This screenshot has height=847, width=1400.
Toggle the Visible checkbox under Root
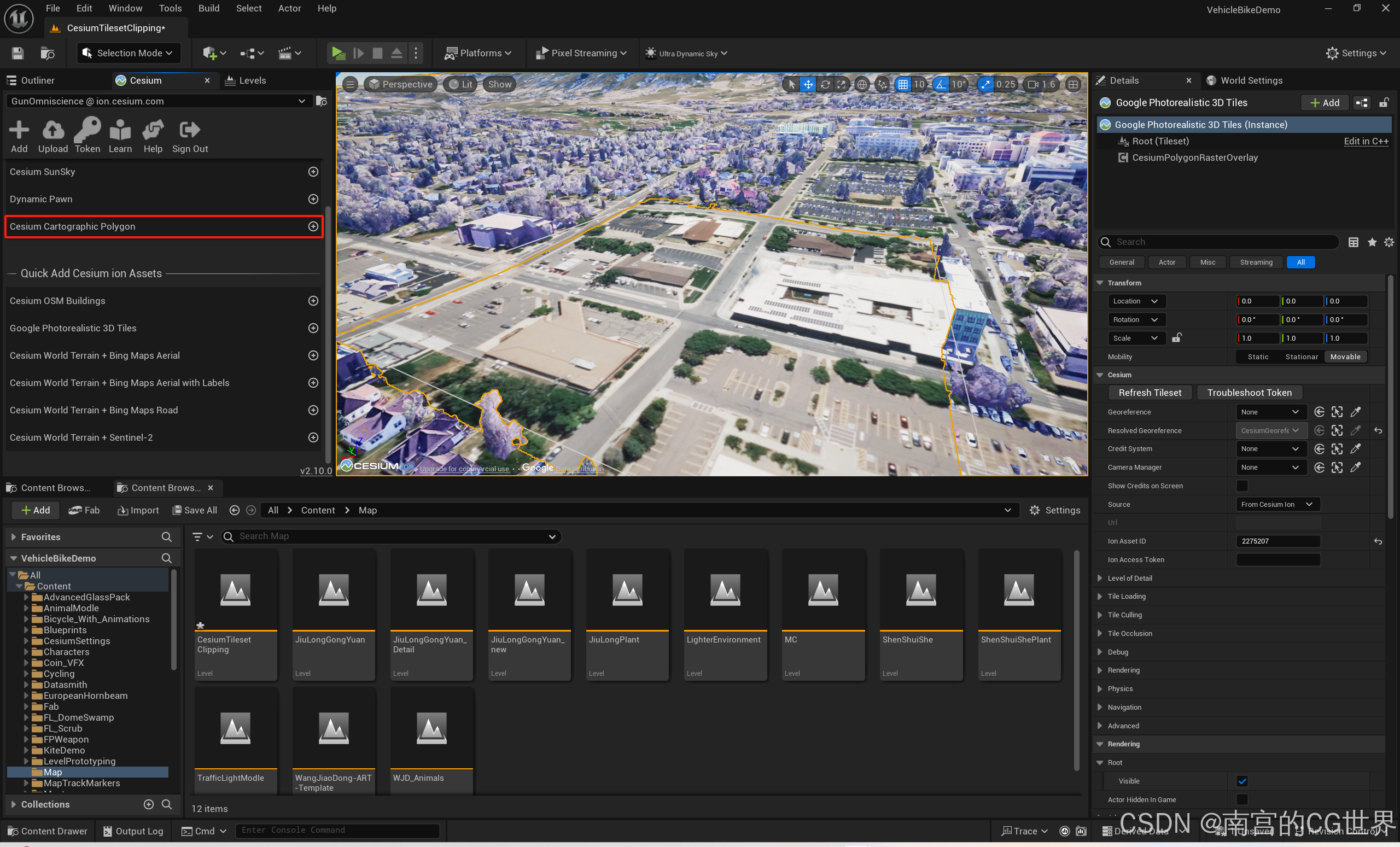click(x=1243, y=780)
